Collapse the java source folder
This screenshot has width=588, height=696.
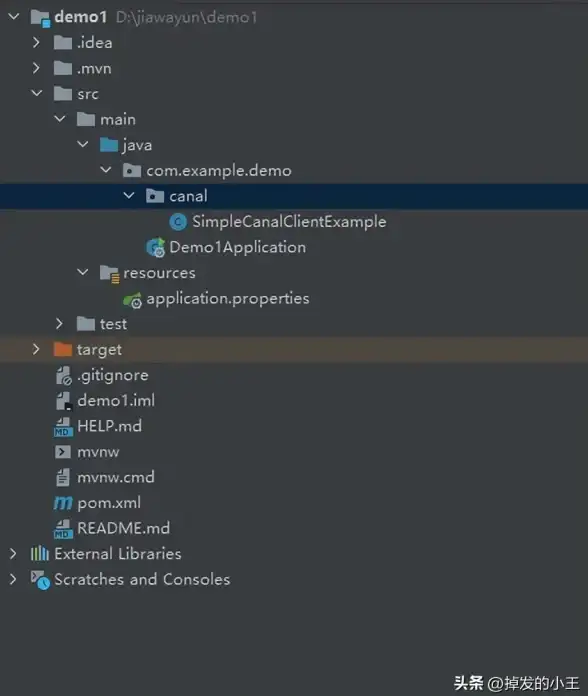click(x=83, y=144)
